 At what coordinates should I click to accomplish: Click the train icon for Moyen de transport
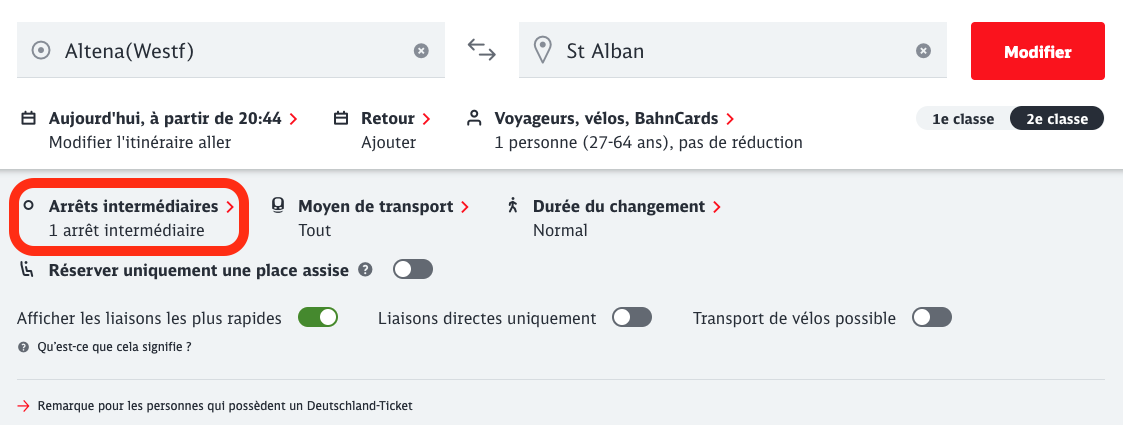tap(279, 206)
